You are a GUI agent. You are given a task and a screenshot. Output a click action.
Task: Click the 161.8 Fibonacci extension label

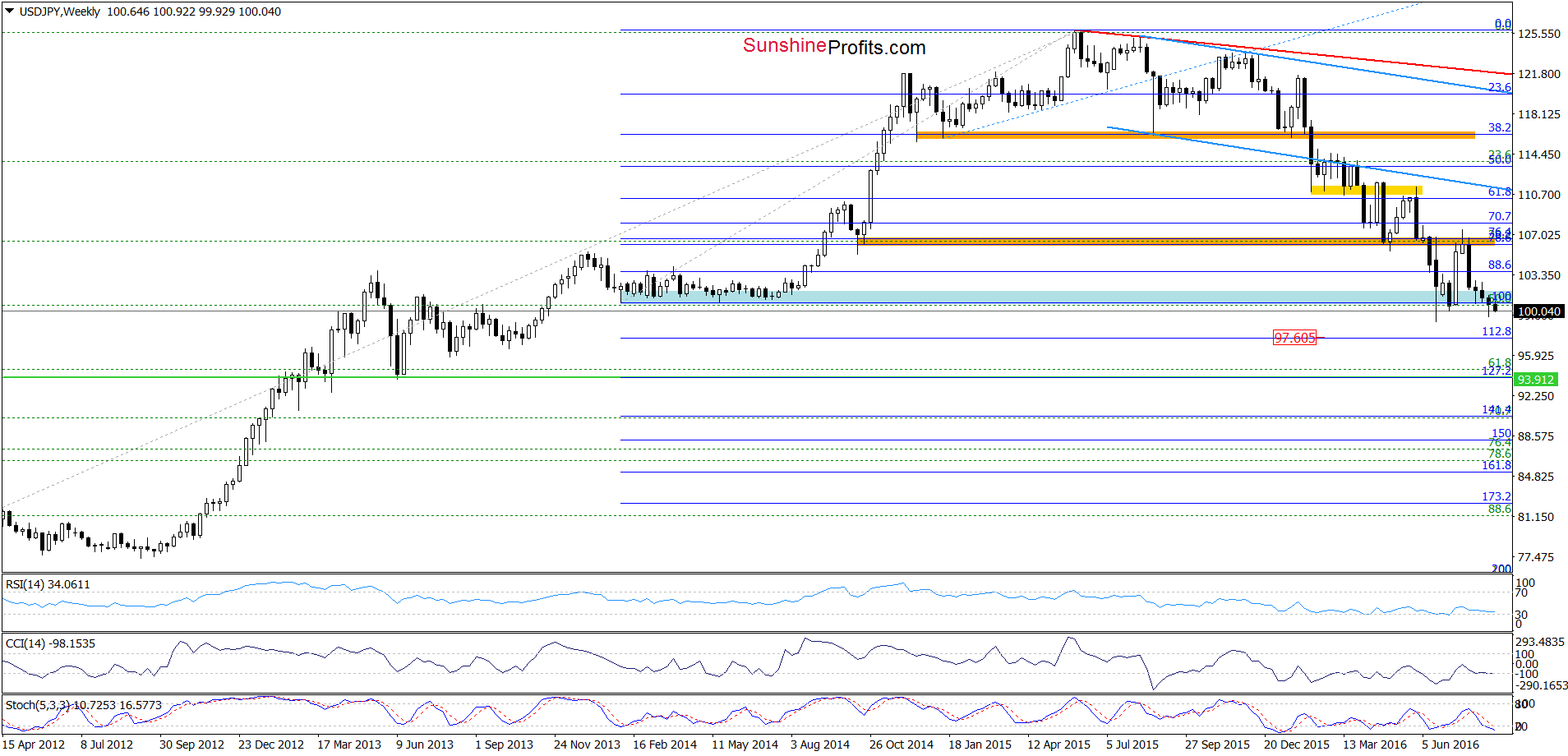coord(1497,465)
